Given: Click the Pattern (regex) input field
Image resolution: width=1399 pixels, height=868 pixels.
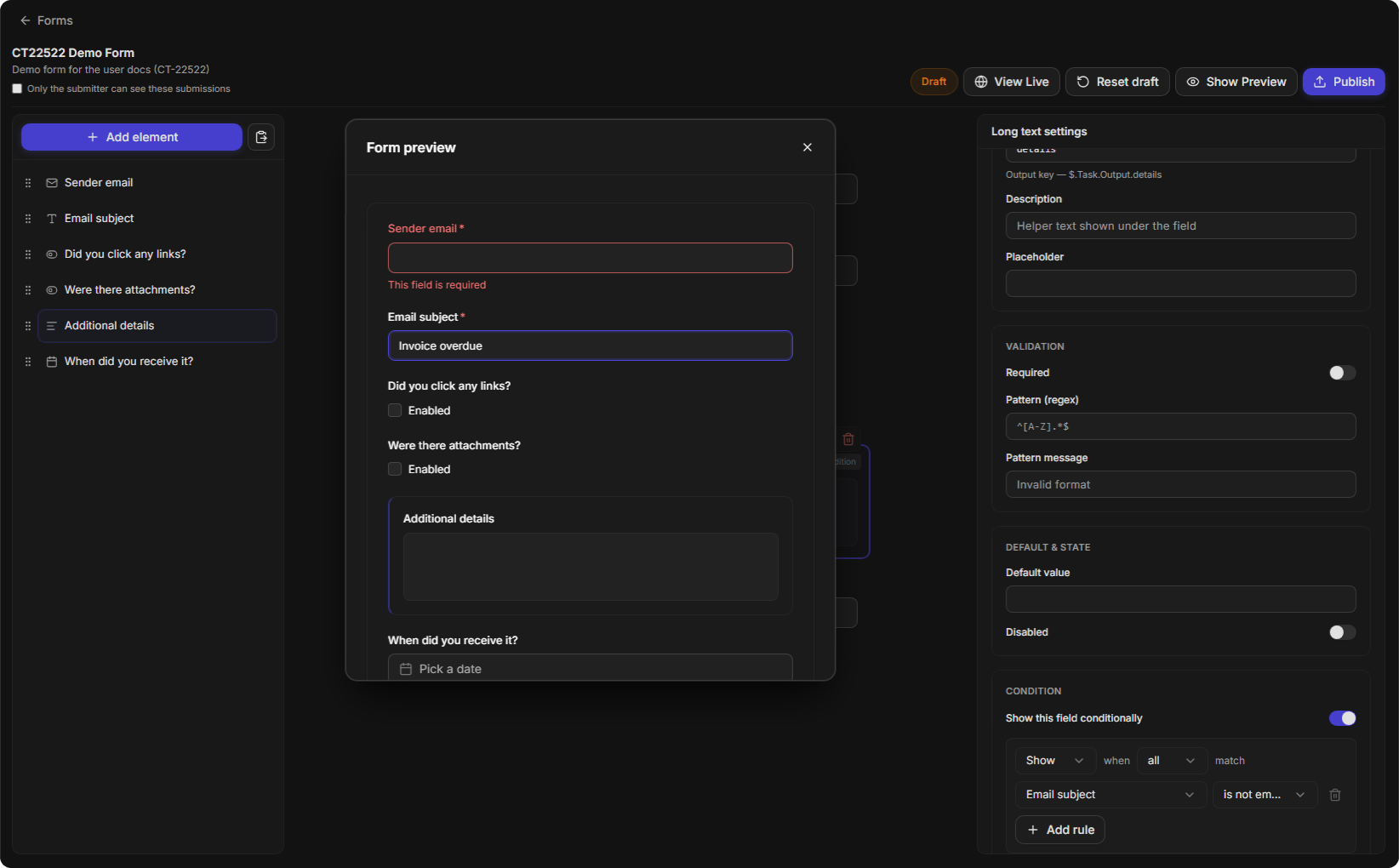Looking at the screenshot, I should tap(1180, 426).
